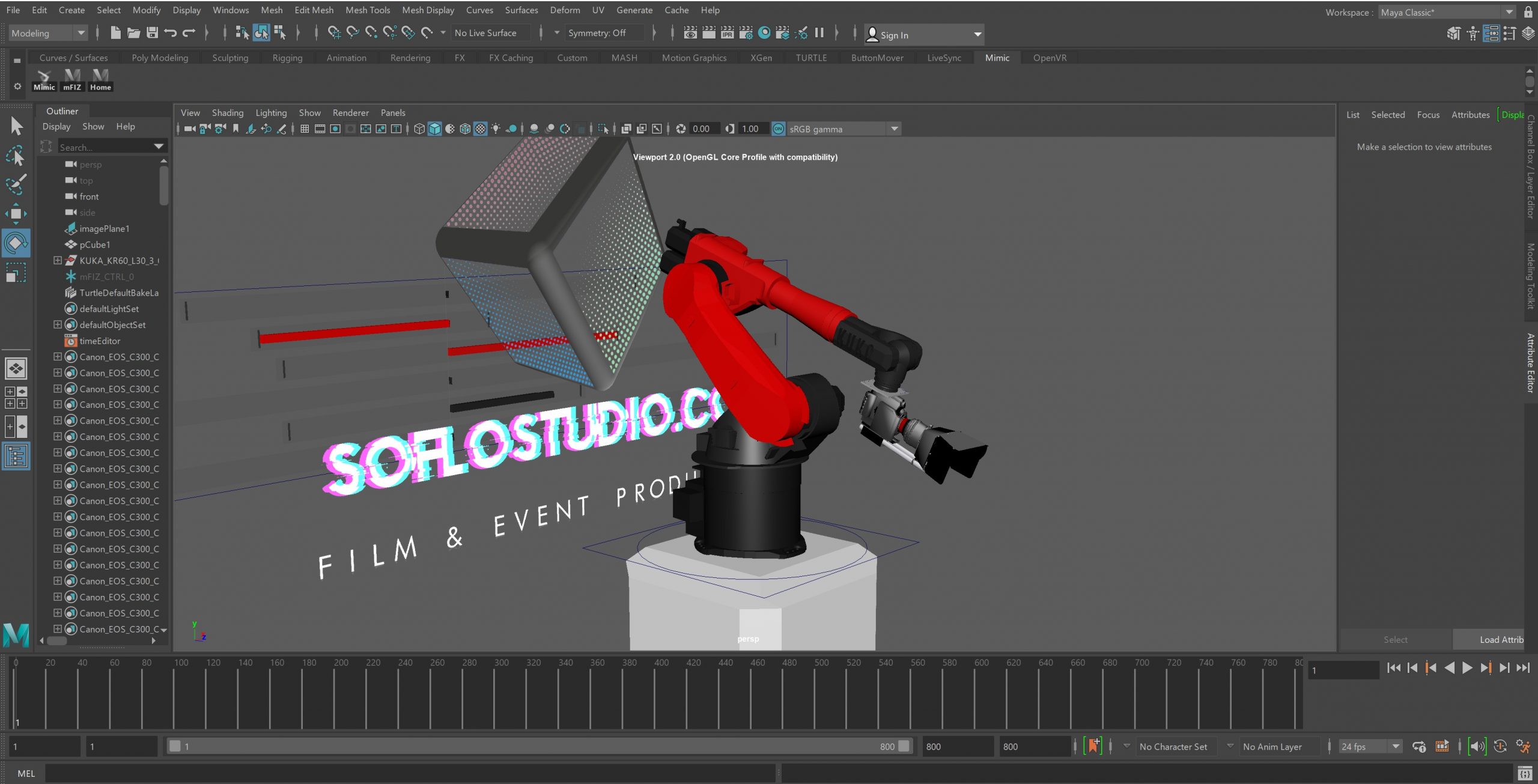Viewport: 1538px width, 784px height.
Task: Toggle the Outliner layout button
Action: coord(16,457)
